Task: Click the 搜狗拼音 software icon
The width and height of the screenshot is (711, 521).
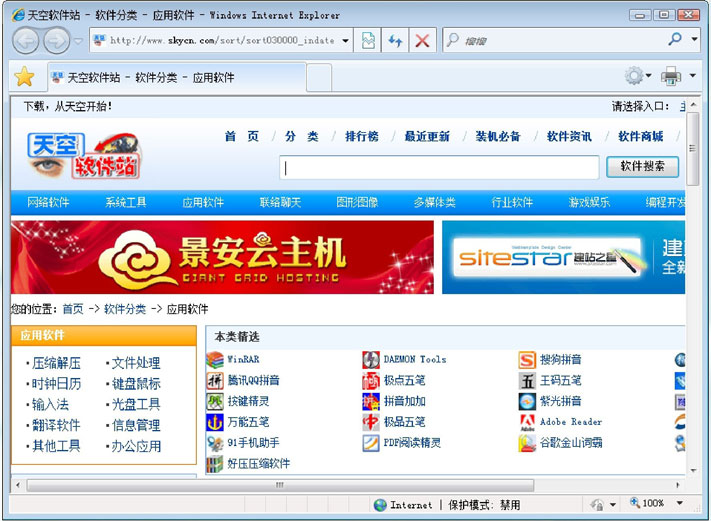Action: pyautogui.click(x=527, y=360)
